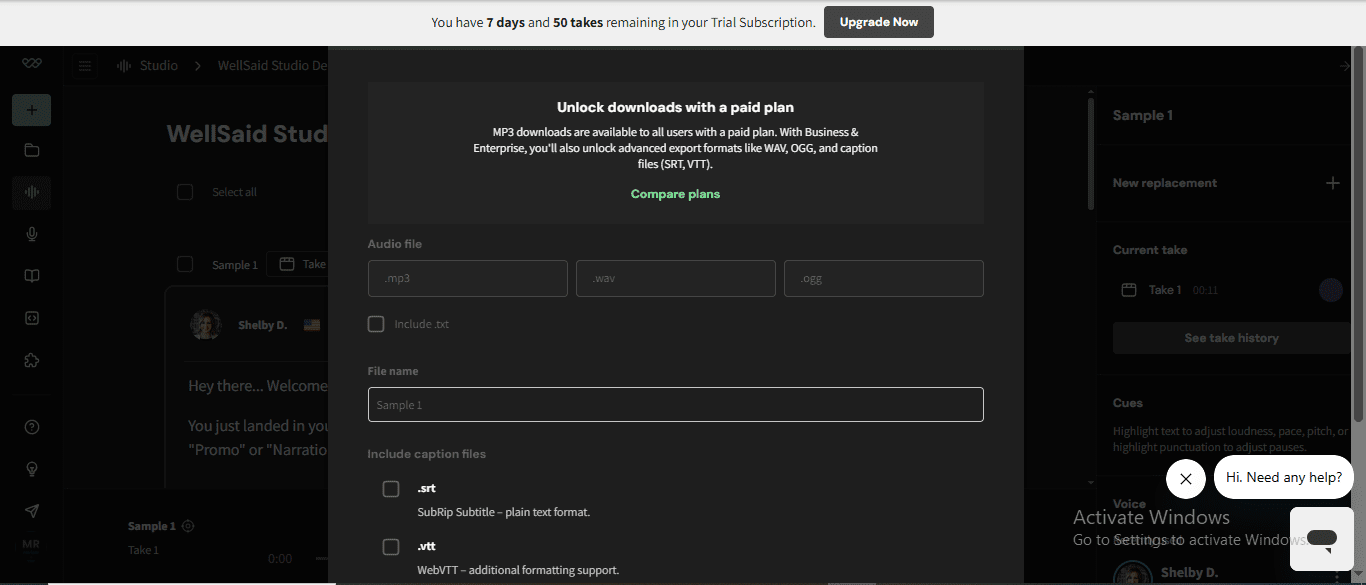Image resolution: width=1366 pixels, height=585 pixels.
Task: Open the Compare plans link
Action: pos(675,194)
